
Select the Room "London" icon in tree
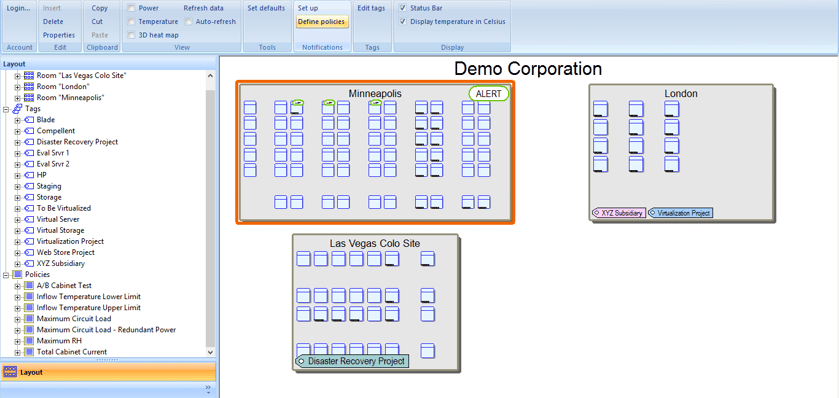click(x=29, y=86)
